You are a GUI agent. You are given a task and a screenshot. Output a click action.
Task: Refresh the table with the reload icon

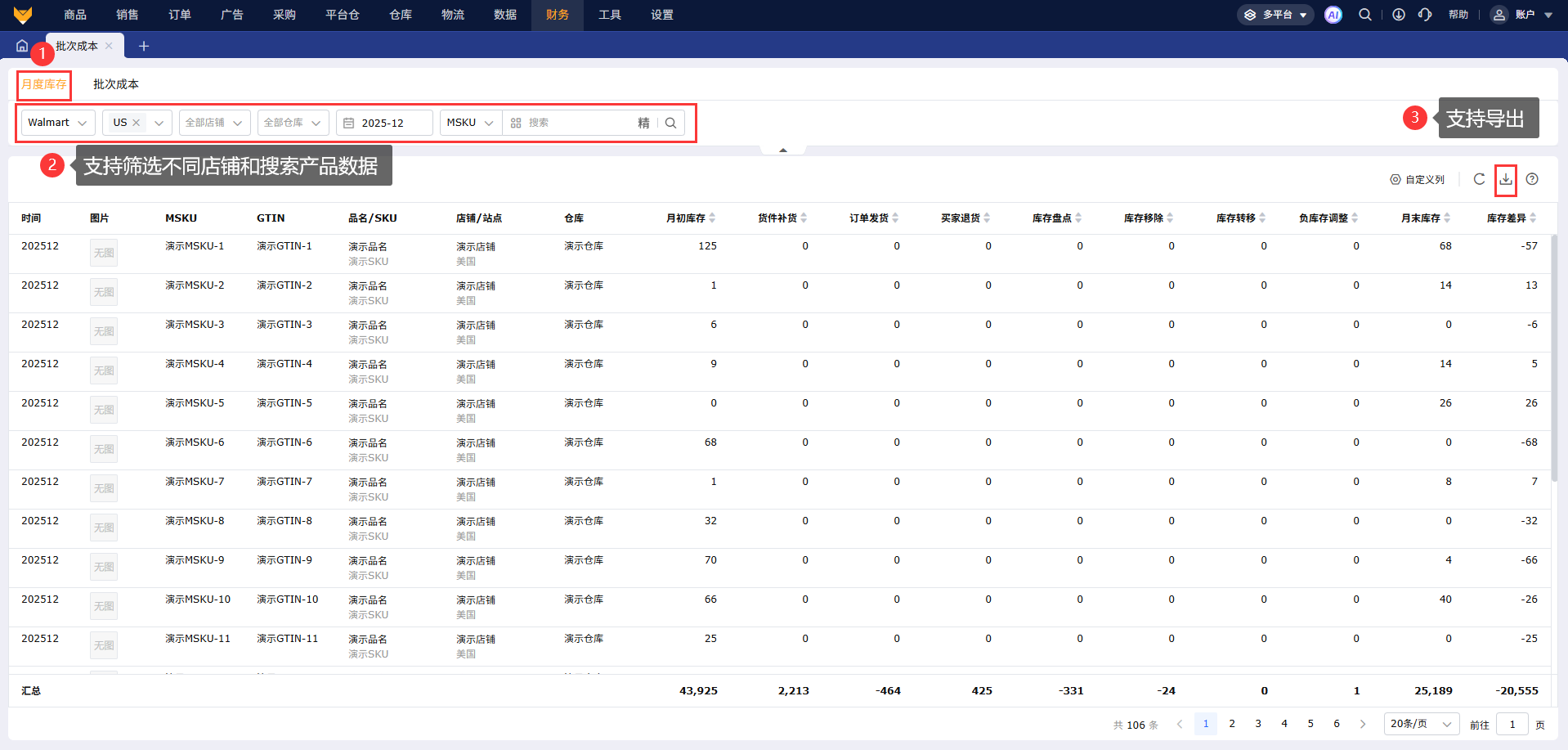coord(1479,179)
